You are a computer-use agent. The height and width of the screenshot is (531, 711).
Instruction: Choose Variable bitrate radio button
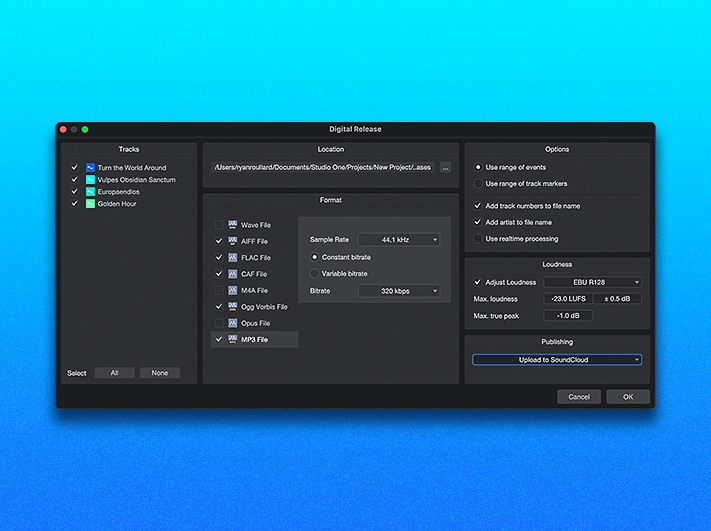point(314,273)
